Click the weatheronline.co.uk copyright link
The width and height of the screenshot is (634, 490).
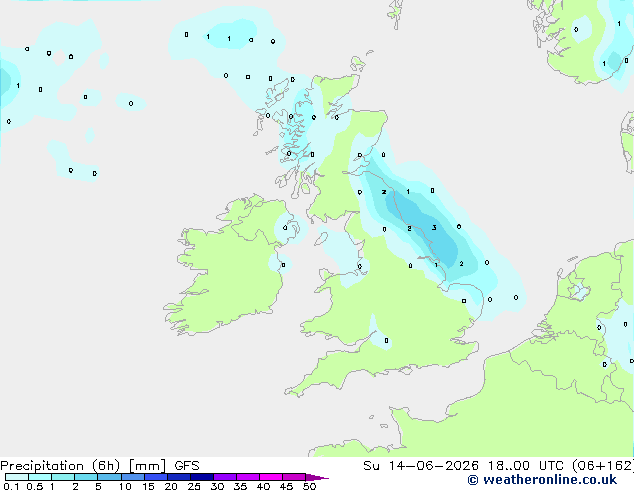(x=542, y=480)
